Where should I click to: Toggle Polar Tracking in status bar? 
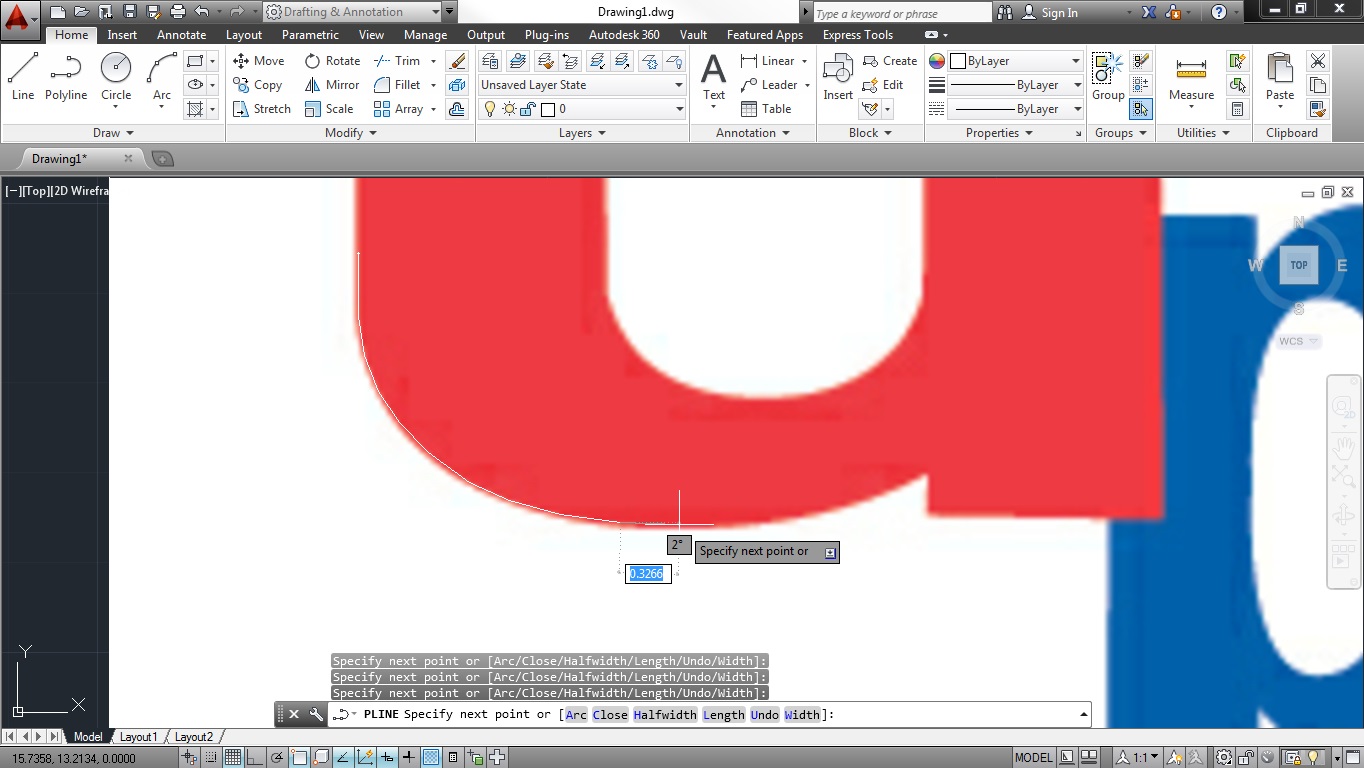pos(277,758)
